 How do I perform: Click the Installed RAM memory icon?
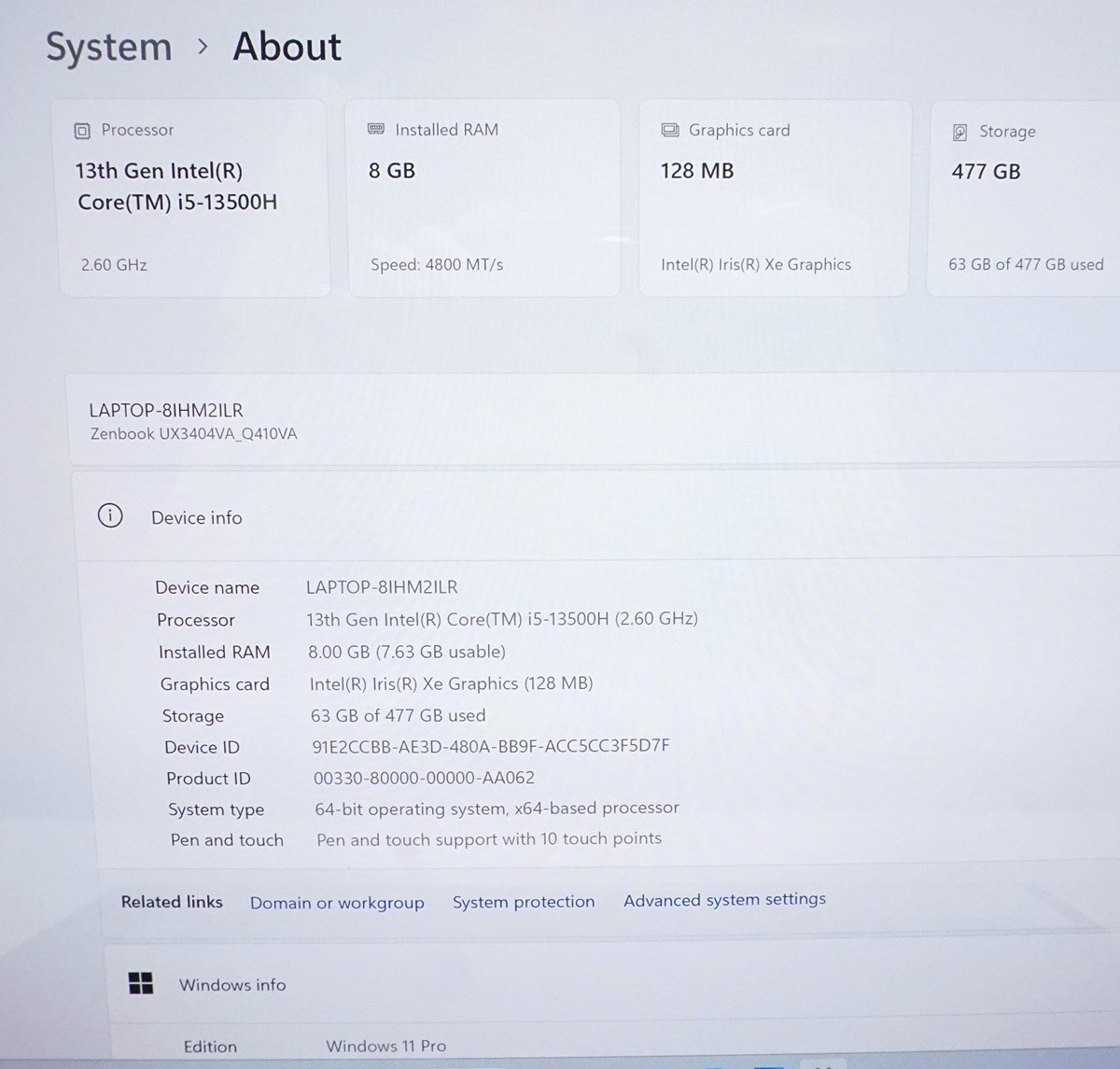click(x=376, y=129)
